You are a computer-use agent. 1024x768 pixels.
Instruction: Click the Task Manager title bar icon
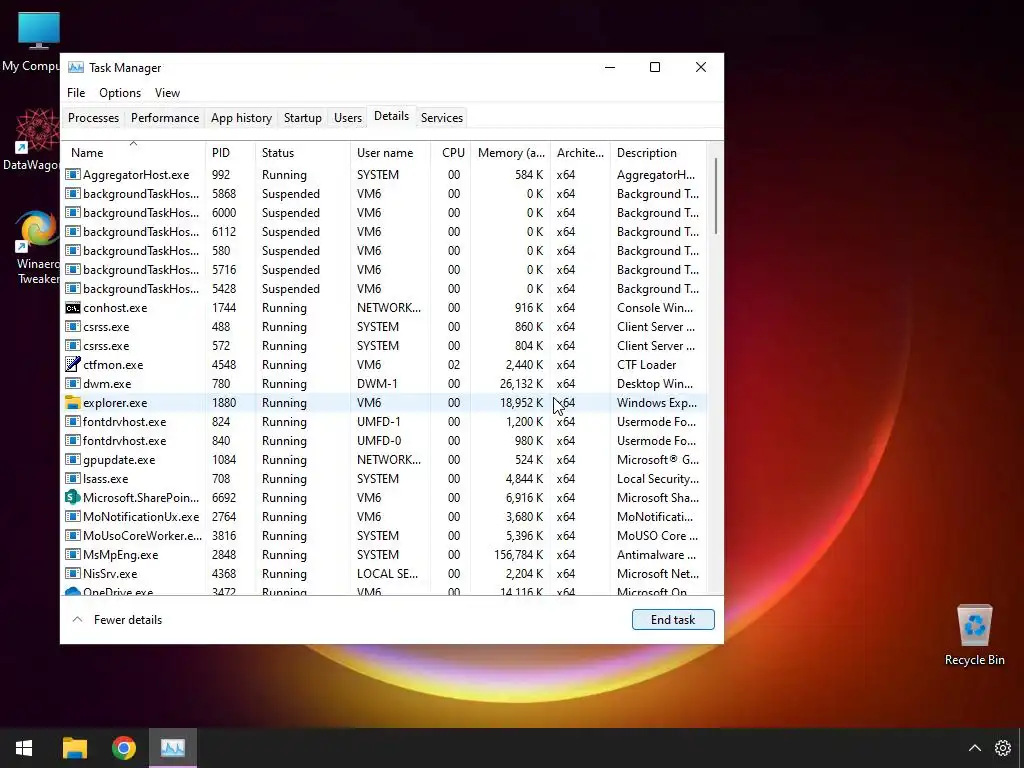(76, 67)
